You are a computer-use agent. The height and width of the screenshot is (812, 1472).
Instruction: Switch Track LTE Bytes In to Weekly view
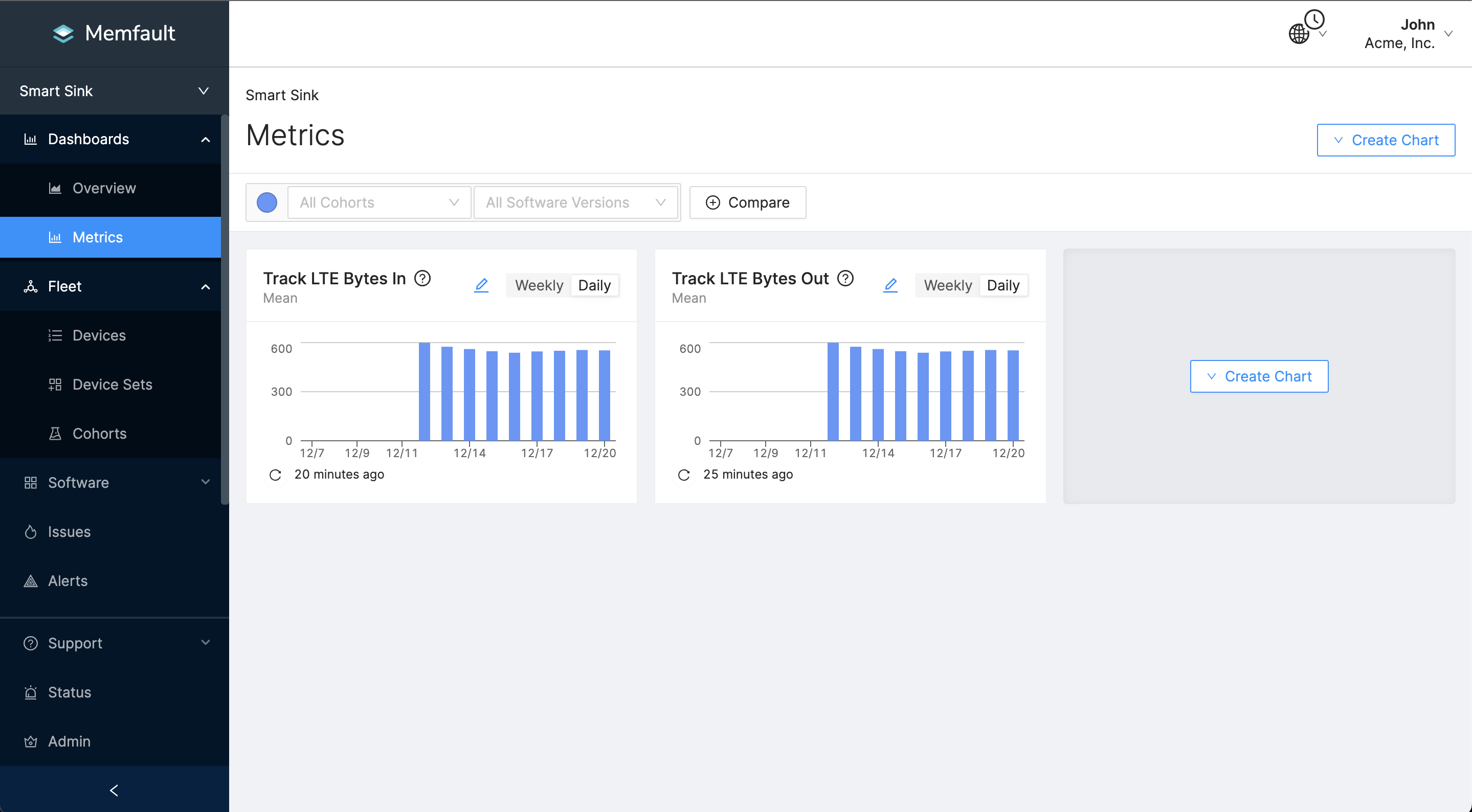538,285
